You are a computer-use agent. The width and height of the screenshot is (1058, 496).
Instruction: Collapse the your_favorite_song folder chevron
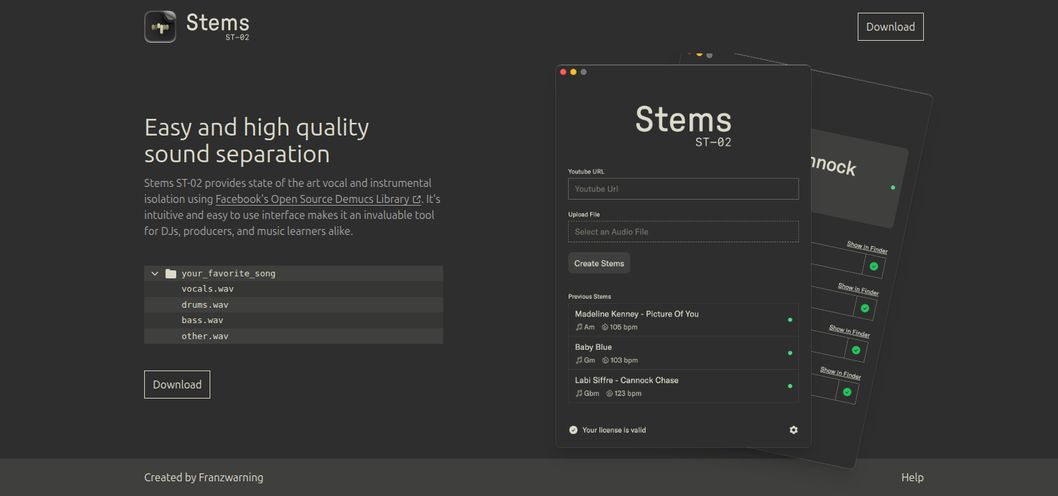[x=155, y=273]
